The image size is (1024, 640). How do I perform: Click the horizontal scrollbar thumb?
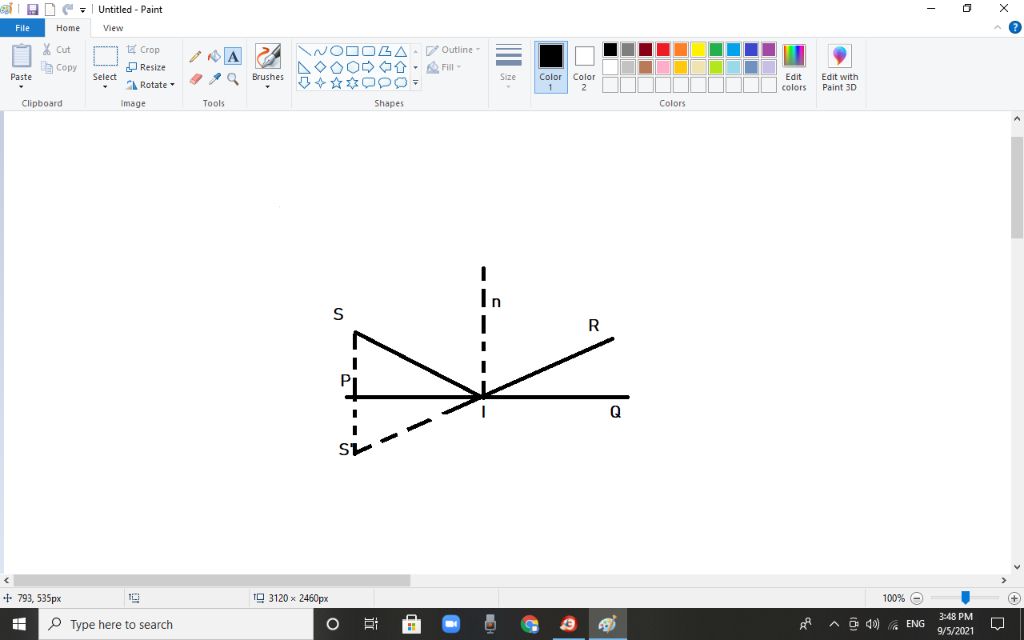coord(212,580)
